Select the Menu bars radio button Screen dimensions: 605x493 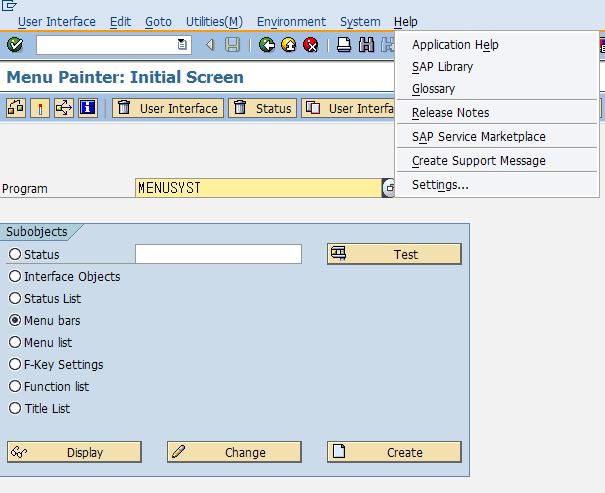click(15, 320)
